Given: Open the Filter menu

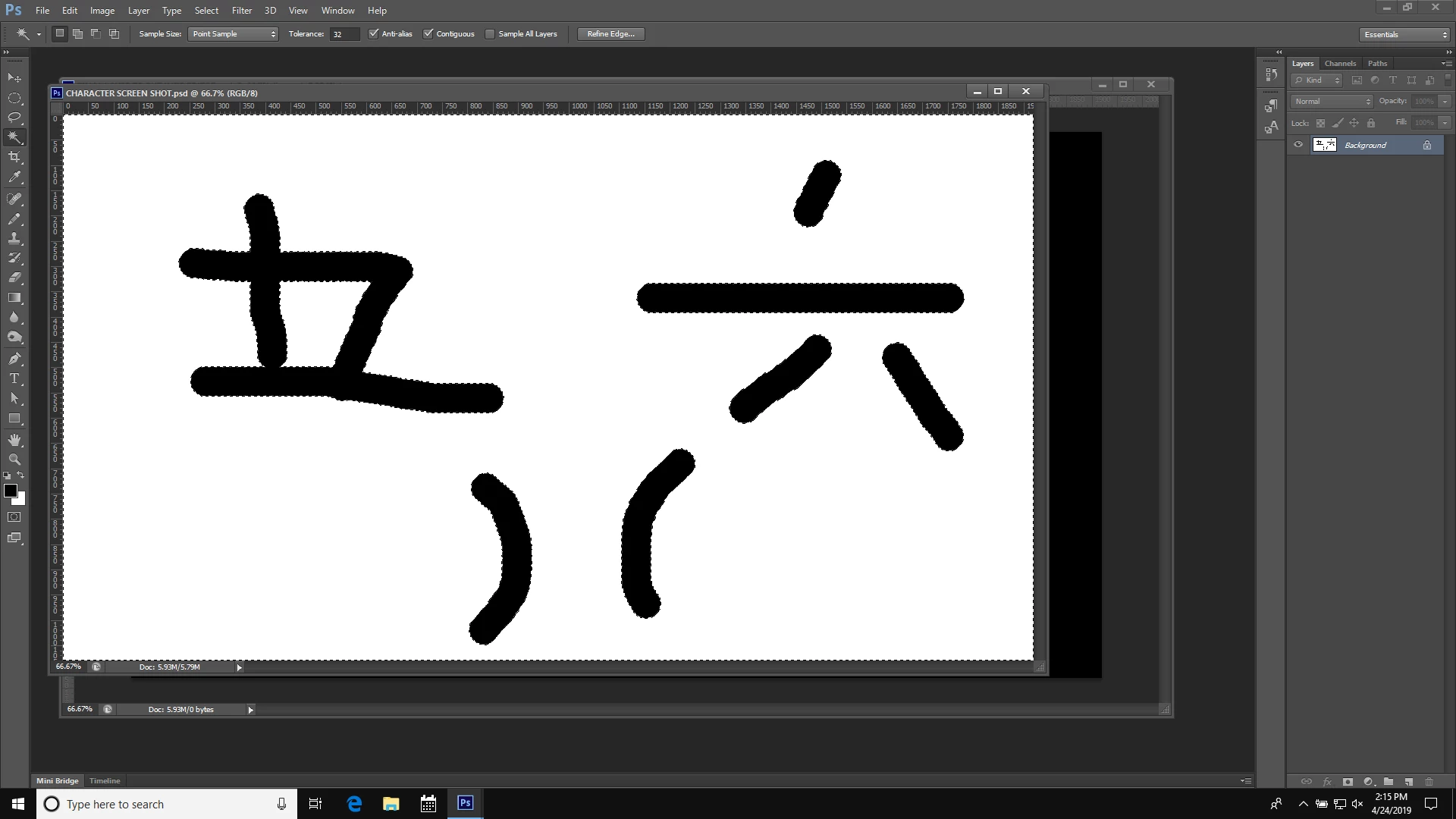Looking at the screenshot, I should pos(242,11).
